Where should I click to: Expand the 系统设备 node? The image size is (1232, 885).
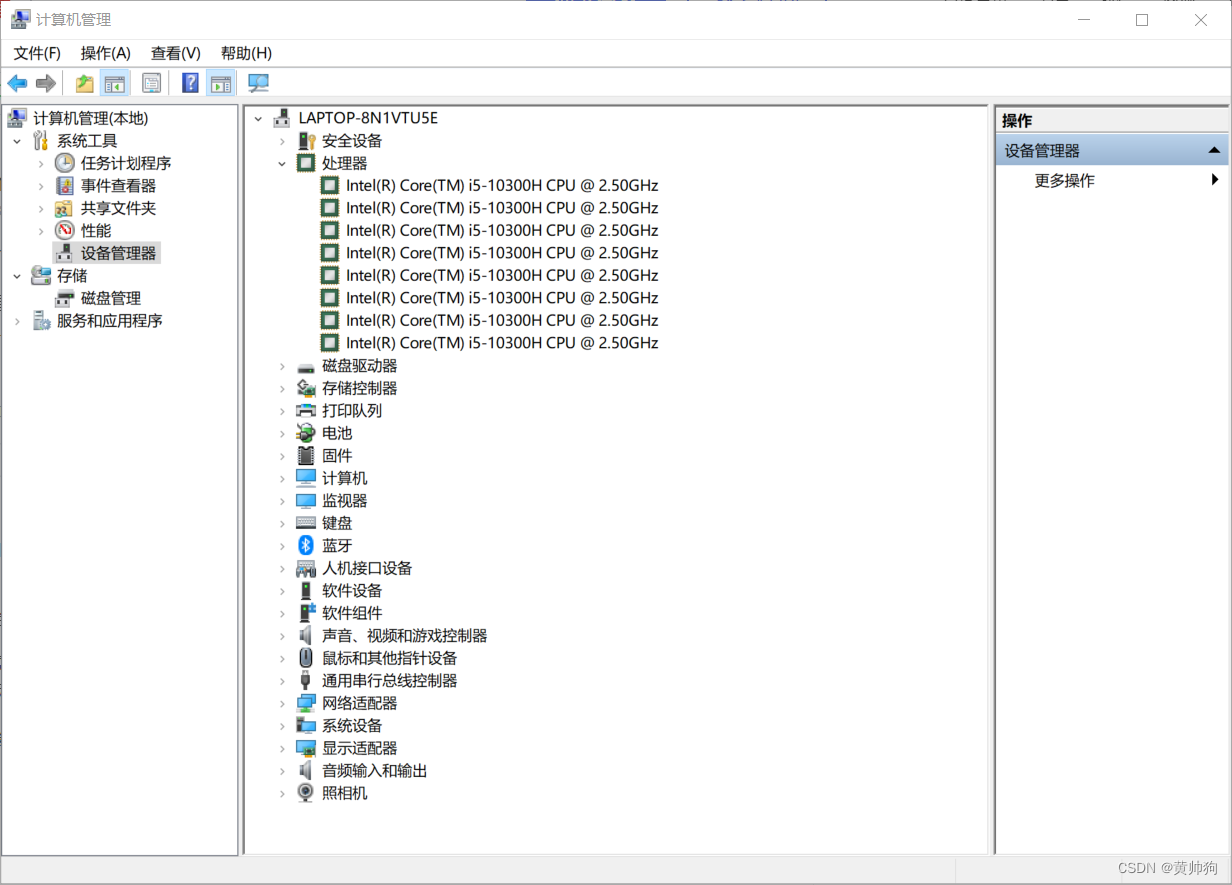pyautogui.click(x=282, y=726)
